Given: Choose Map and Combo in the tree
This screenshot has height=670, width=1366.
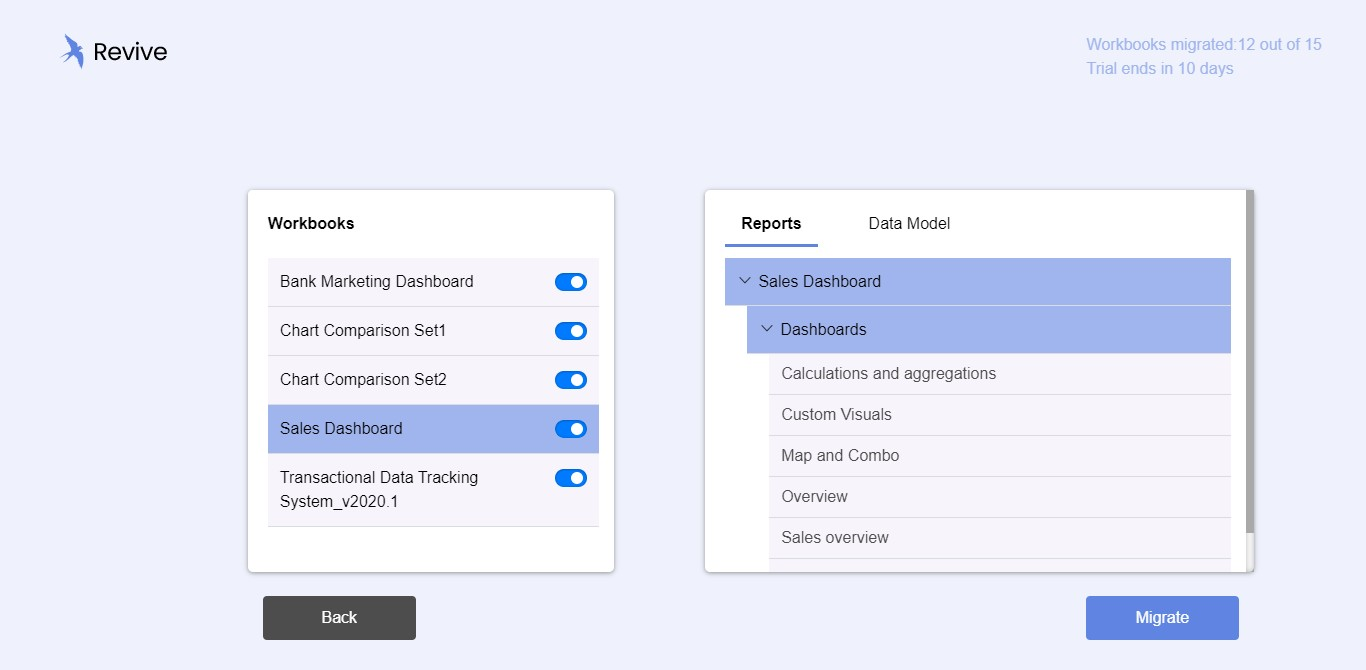Looking at the screenshot, I should [840, 456].
